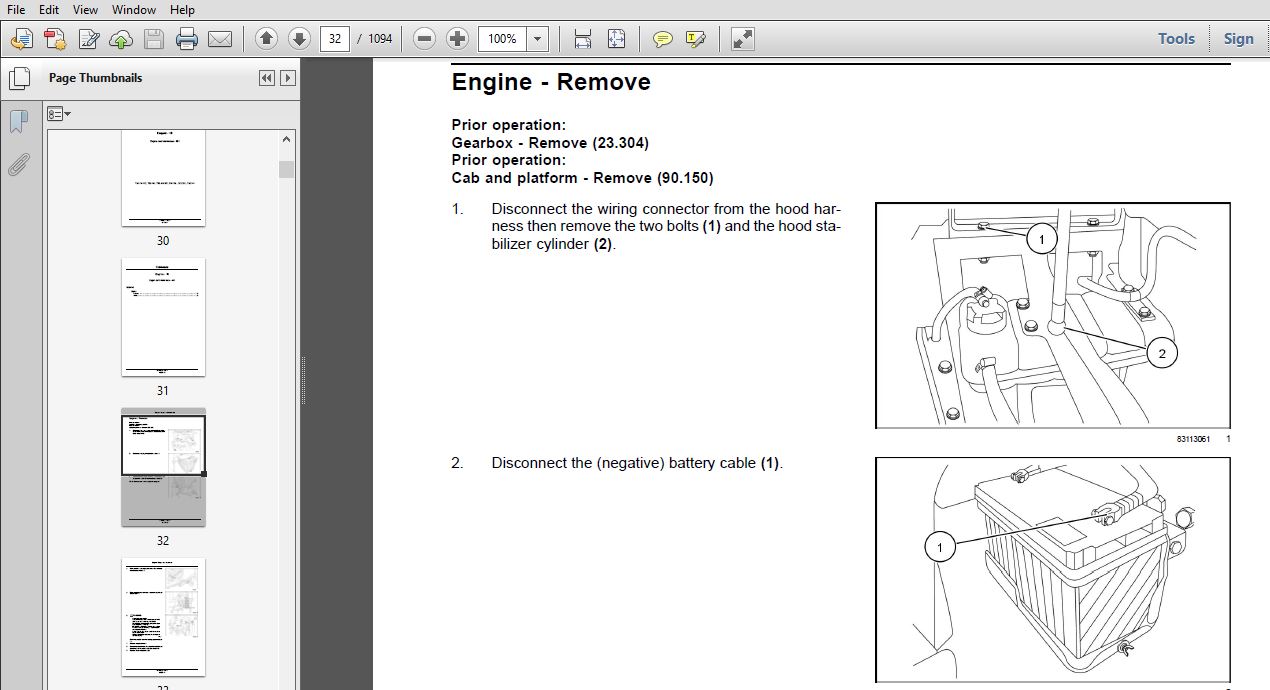Viewport: 1270px width, 690px height.
Task: Open the Tools pane
Action: click(x=1176, y=39)
